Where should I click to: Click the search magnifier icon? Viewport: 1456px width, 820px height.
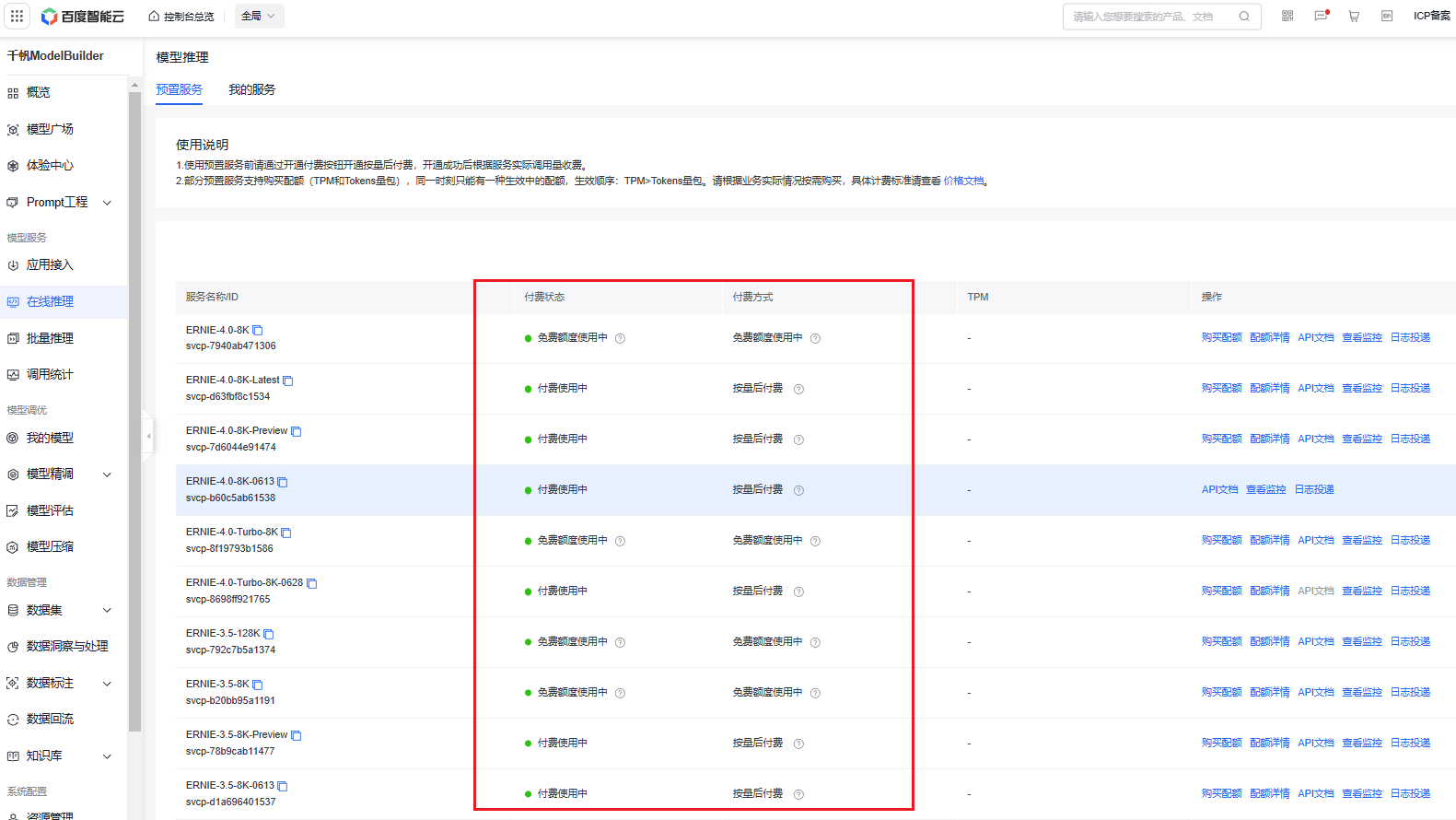pyautogui.click(x=1244, y=16)
